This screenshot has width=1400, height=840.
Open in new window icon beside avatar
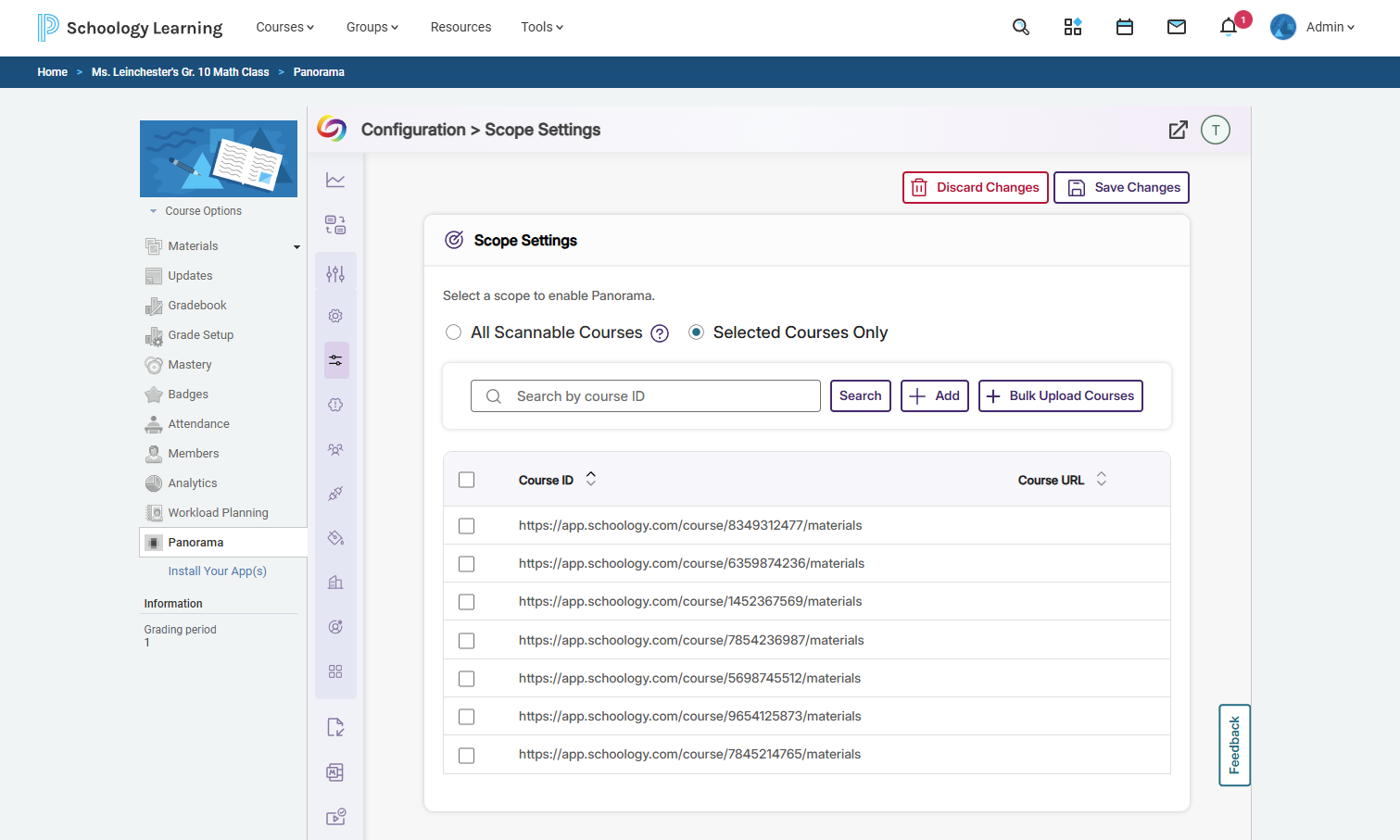(x=1178, y=130)
